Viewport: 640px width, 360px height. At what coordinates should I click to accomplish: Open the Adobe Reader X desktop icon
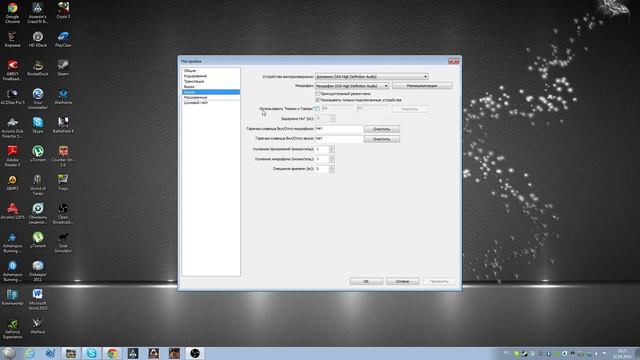pyautogui.click(x=12, y=156)
